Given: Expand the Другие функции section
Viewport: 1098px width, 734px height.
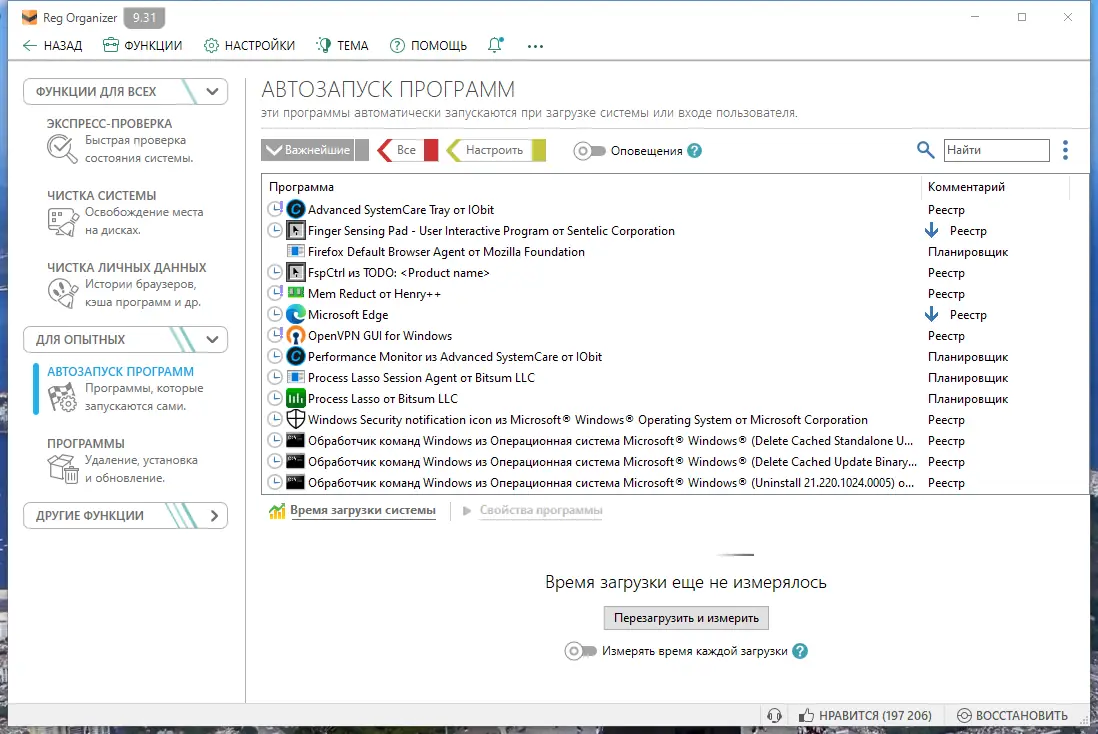Looking at the screenshot, I should (x=125, y=515).
